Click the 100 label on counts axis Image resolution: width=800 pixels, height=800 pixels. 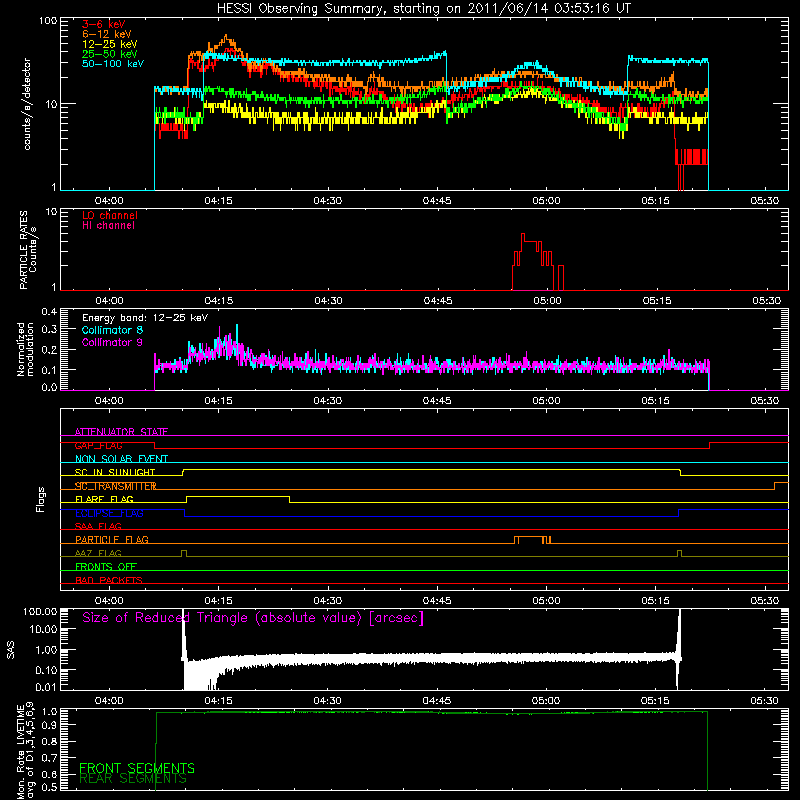click(48, 21)
